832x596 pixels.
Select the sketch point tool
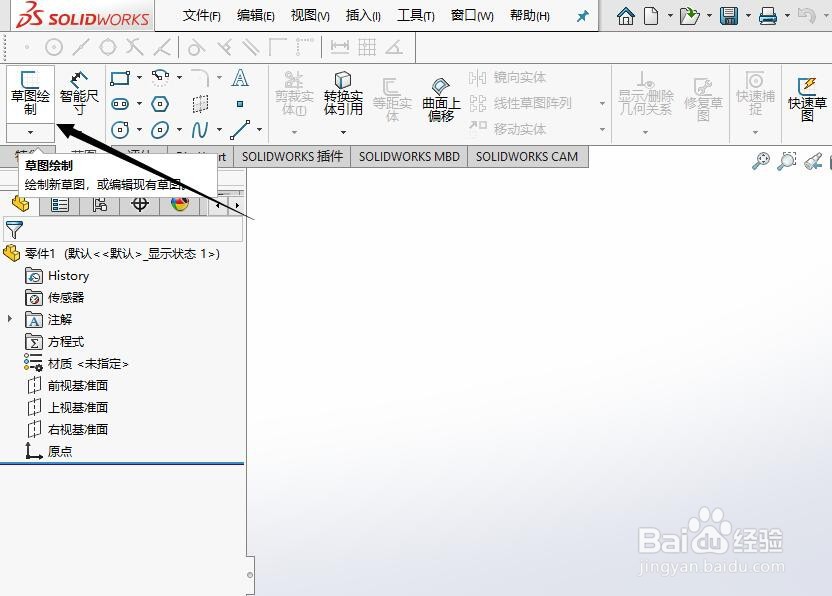pos(240,104)
